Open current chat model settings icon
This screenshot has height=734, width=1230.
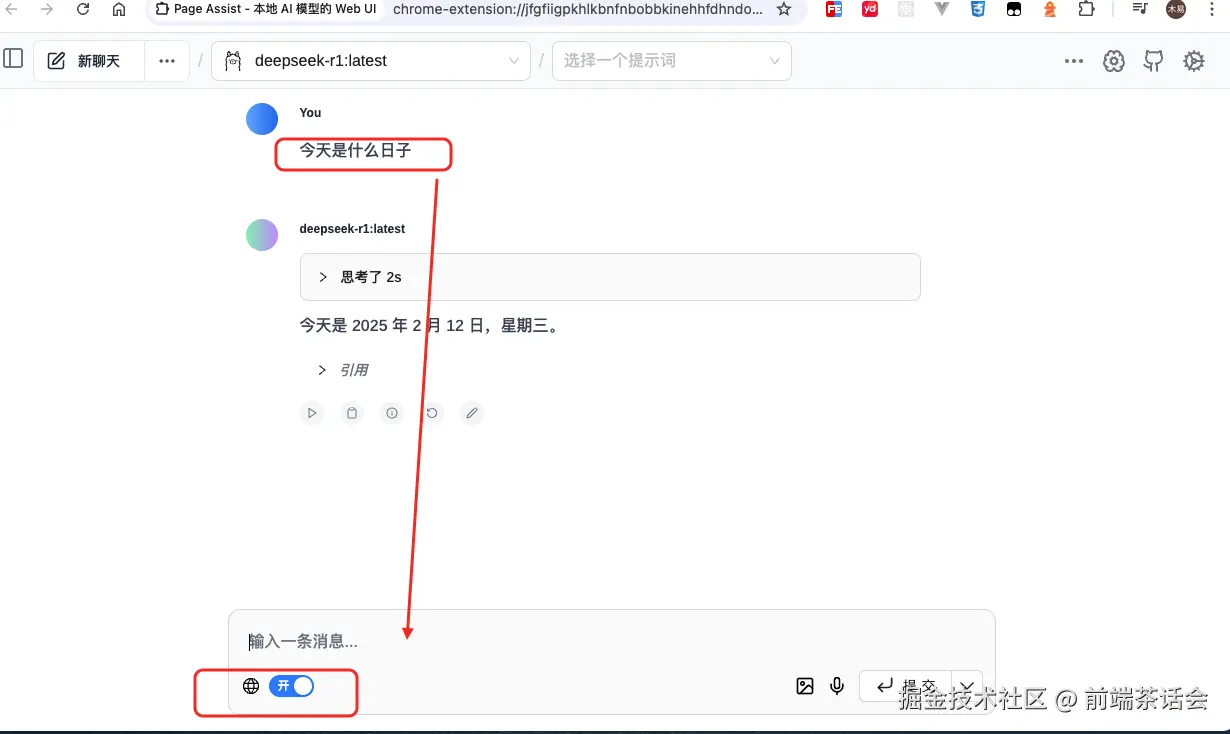tap(1114, 61)
